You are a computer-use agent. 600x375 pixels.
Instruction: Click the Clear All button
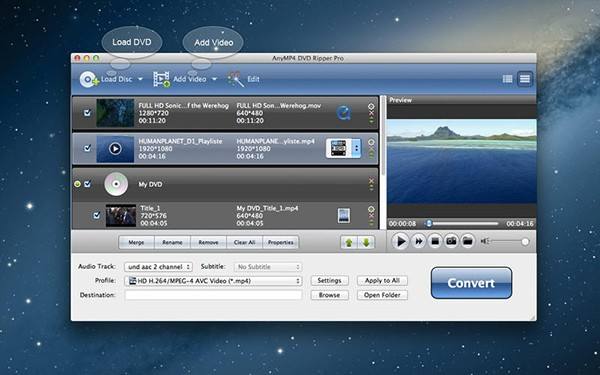(245, 242)
